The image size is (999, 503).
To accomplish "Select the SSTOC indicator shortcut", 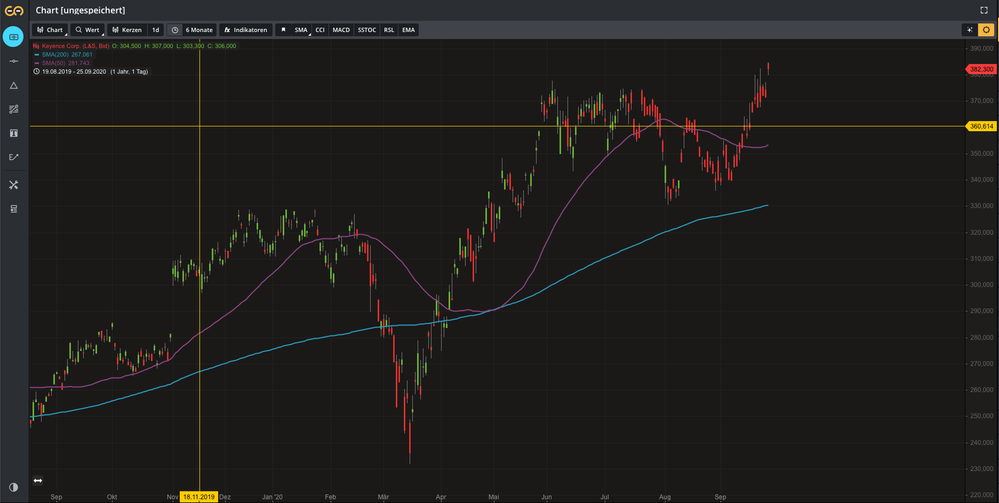I will 367,30.
